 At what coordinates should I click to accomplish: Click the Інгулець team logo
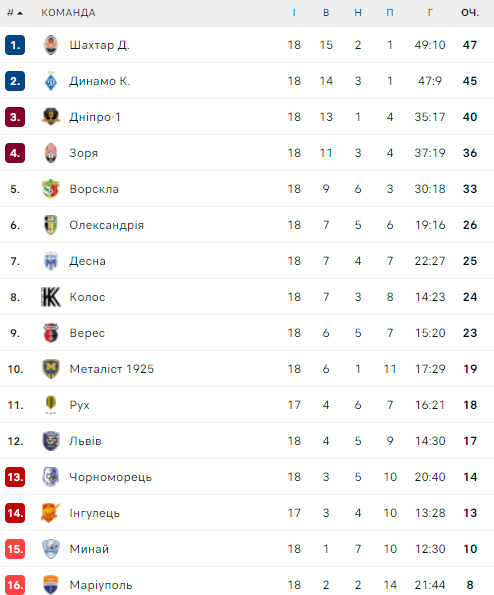[51, 513]
